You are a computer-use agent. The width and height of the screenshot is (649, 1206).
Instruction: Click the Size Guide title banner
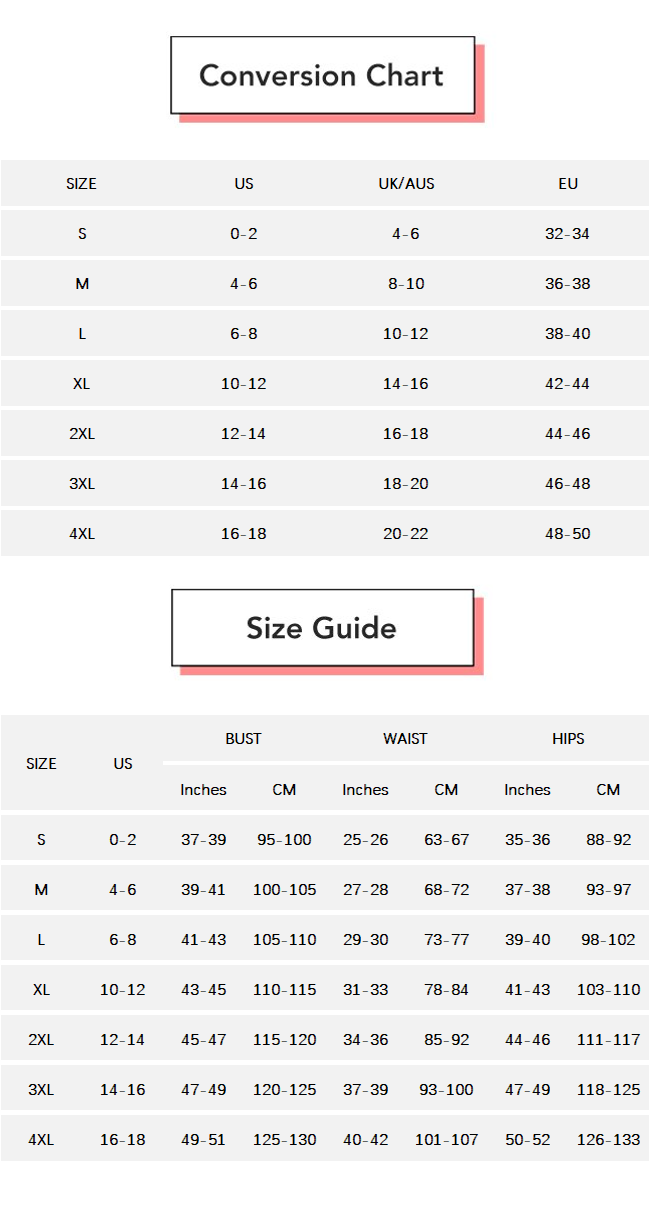pyautogui.click(x=322, y=627)
